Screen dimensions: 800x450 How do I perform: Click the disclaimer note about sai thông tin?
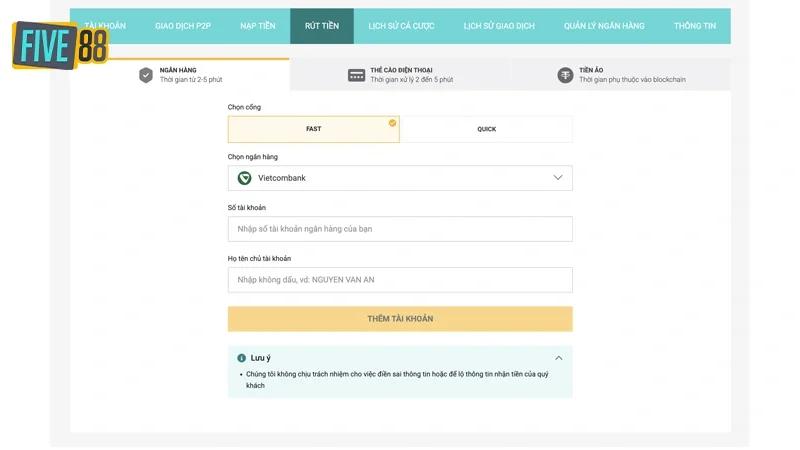[x=397, y=380]
